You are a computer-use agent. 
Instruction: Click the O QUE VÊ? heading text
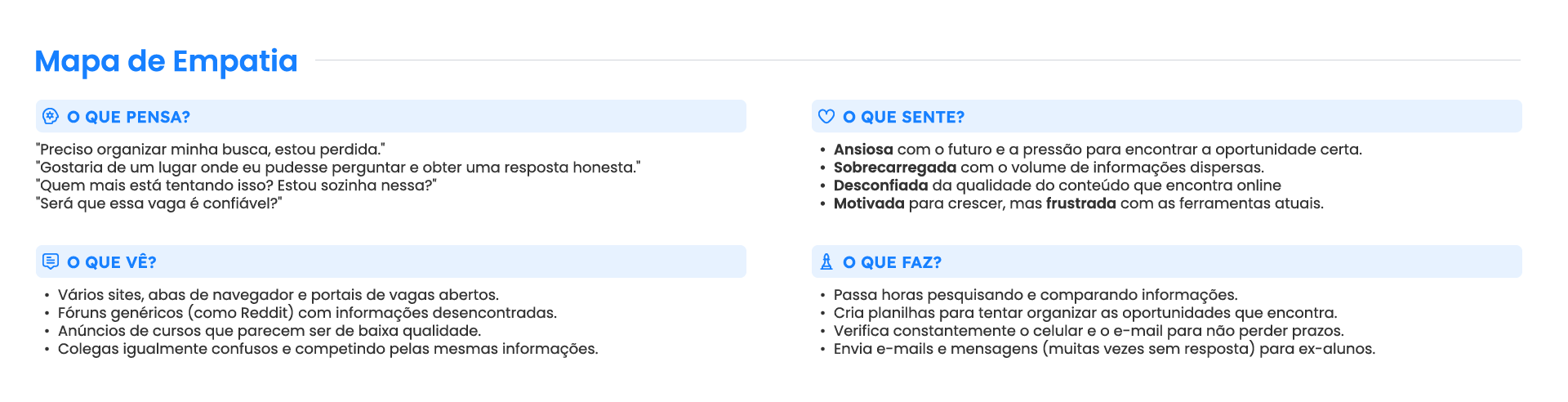pyautogui.click(x=112, y=262)
